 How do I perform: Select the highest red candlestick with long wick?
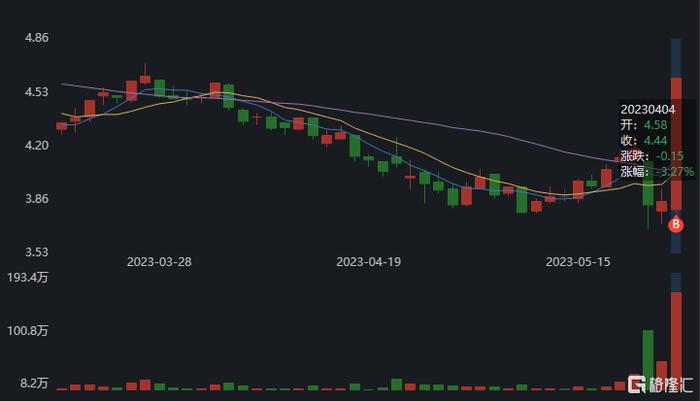145,74
